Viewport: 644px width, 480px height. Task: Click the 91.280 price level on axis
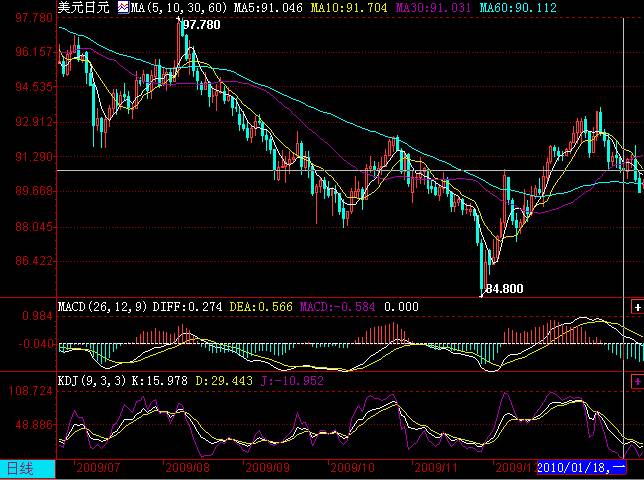(28, 157)
